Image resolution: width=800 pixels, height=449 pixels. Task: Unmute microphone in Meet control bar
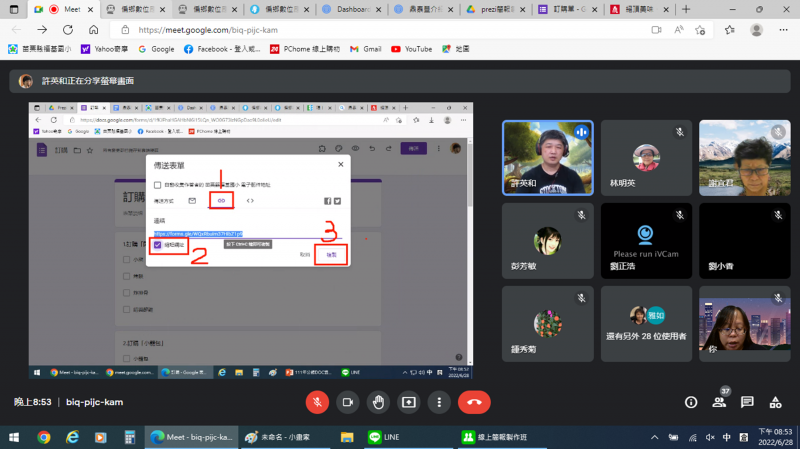tap(318, 402)
